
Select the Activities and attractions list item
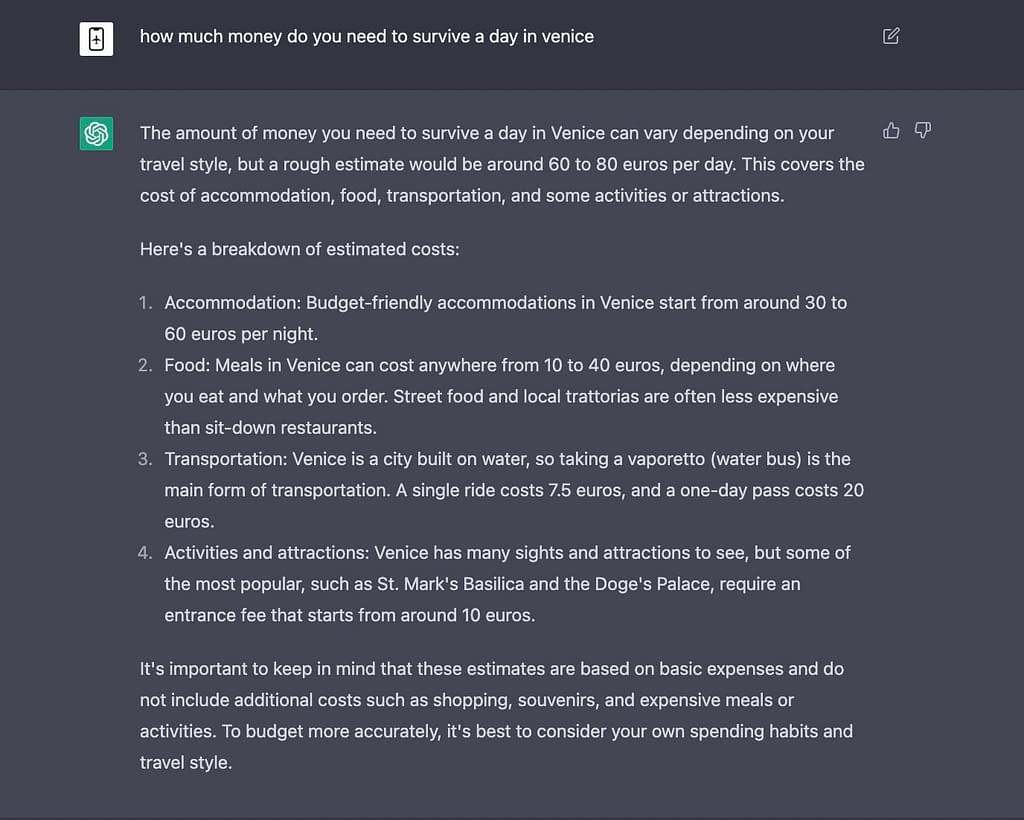pos(507,584)
